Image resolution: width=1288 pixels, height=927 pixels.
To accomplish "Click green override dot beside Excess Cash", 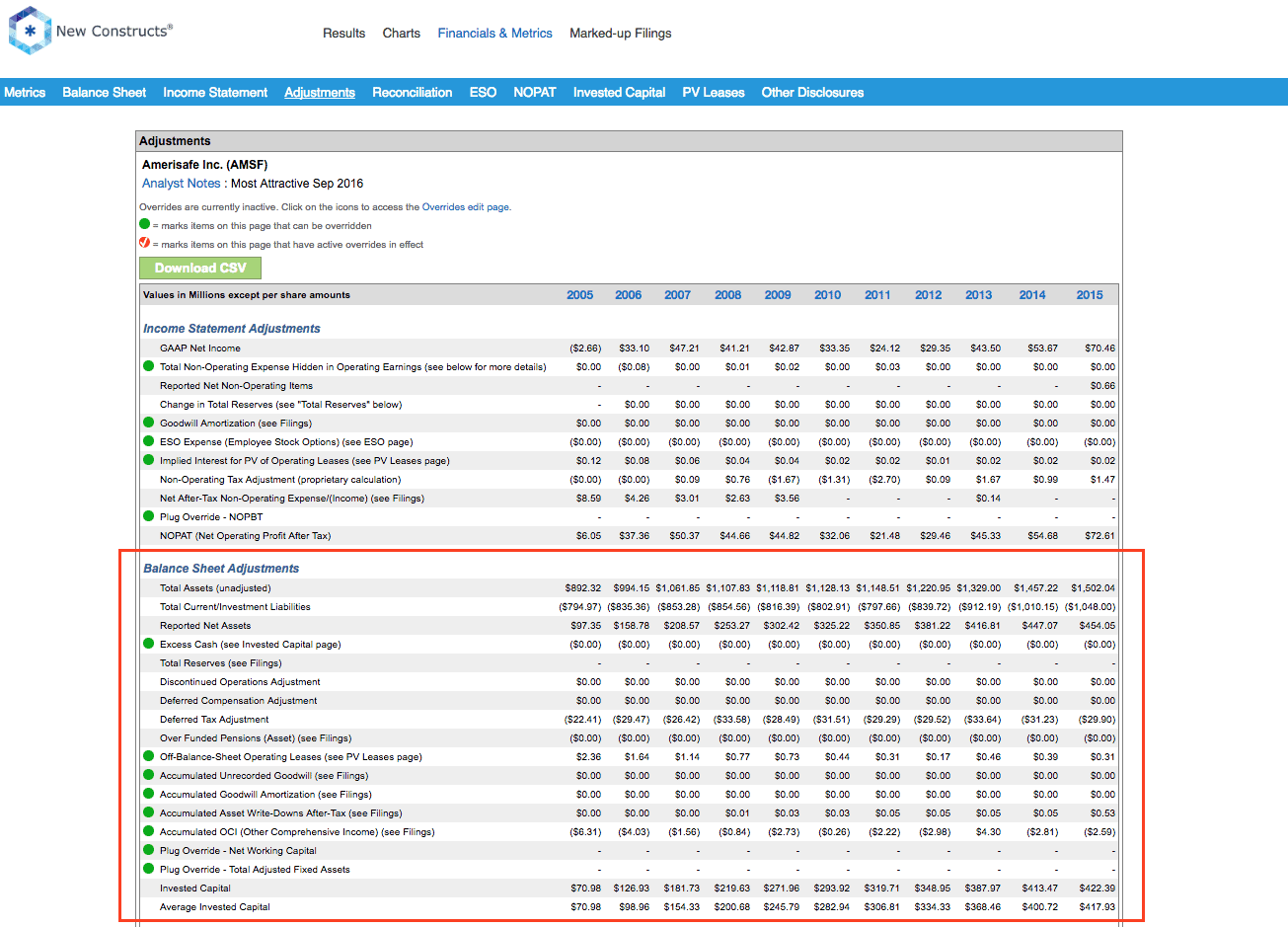I will point(149,644).
